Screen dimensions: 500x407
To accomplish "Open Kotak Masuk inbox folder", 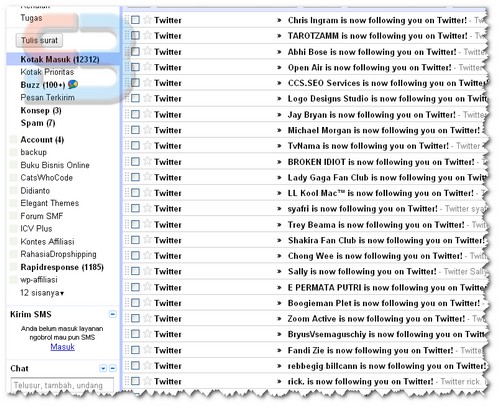I will (60, 59).
